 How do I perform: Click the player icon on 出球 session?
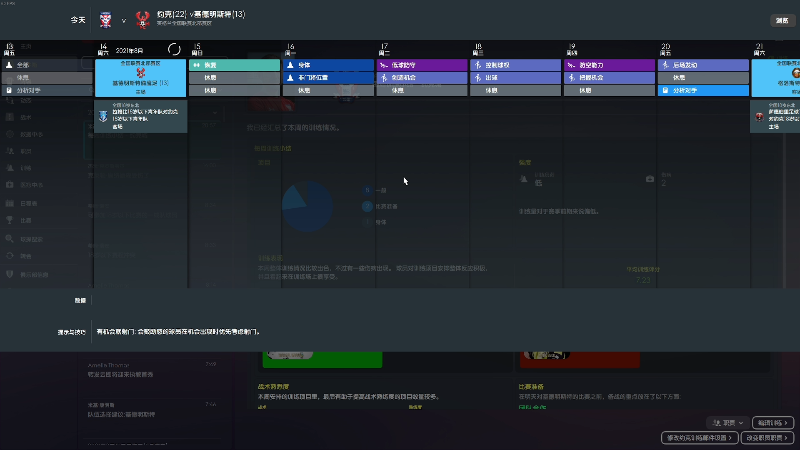pyautogui.click(x=478, y=78)
